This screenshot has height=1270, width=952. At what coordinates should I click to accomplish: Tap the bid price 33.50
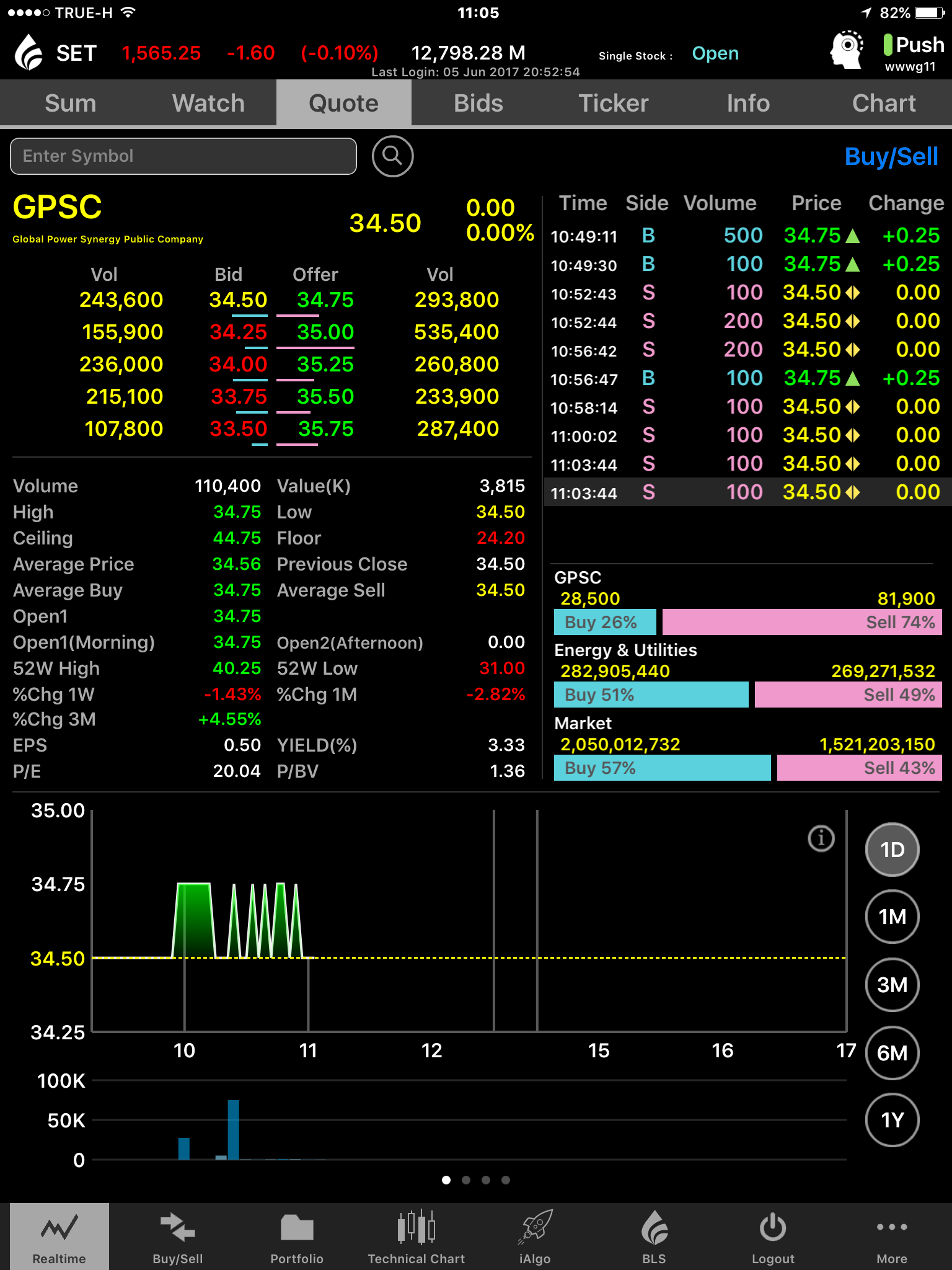(x=238, y=429)
